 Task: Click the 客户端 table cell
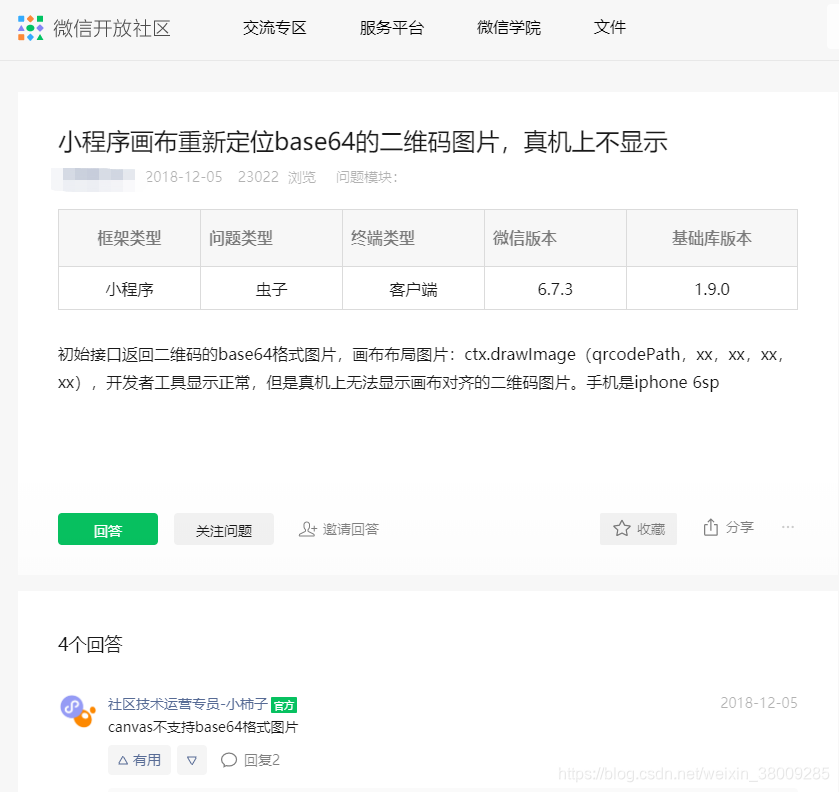413,289
